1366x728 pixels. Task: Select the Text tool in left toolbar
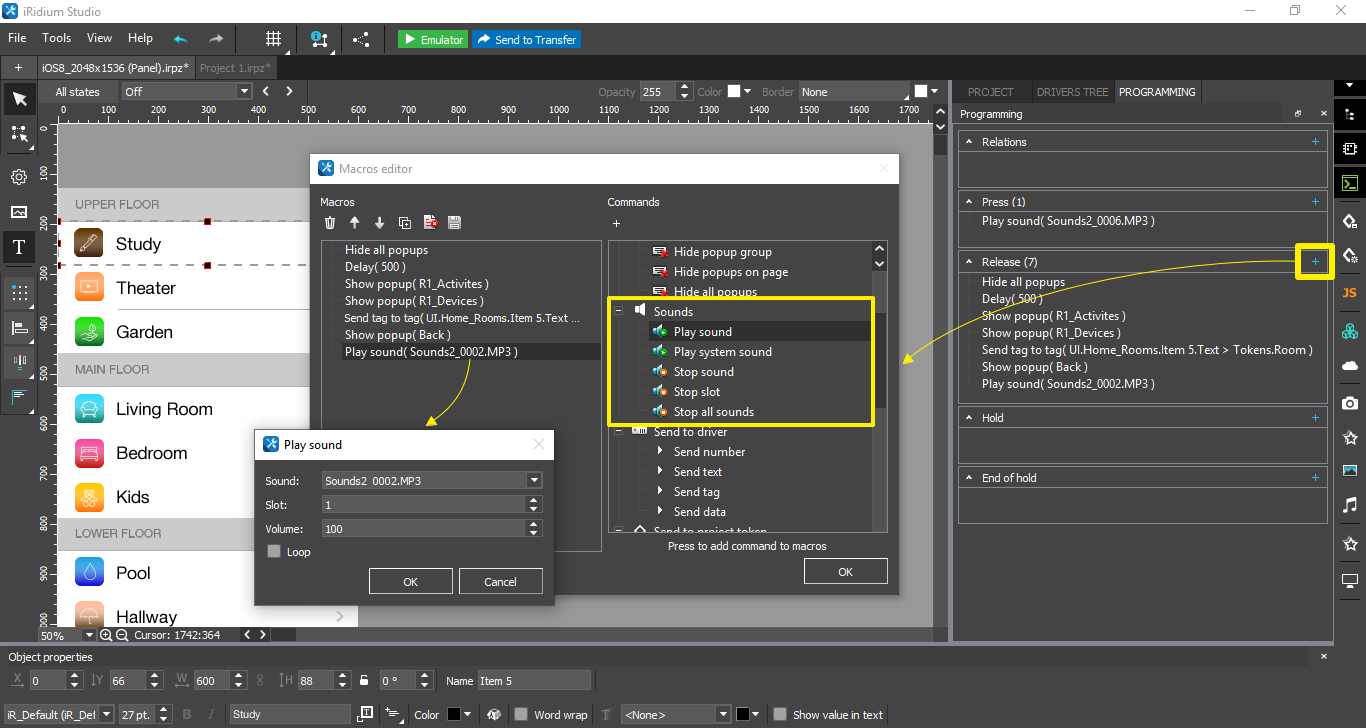(x=19, y=247)
